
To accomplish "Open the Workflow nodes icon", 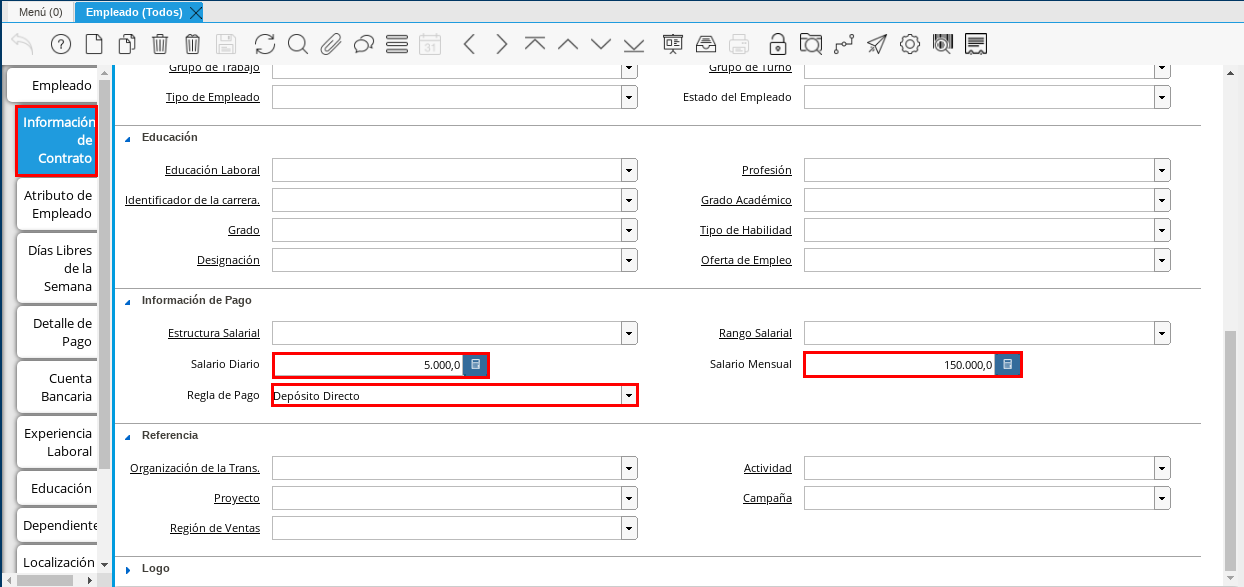I will tap(844, 44).
